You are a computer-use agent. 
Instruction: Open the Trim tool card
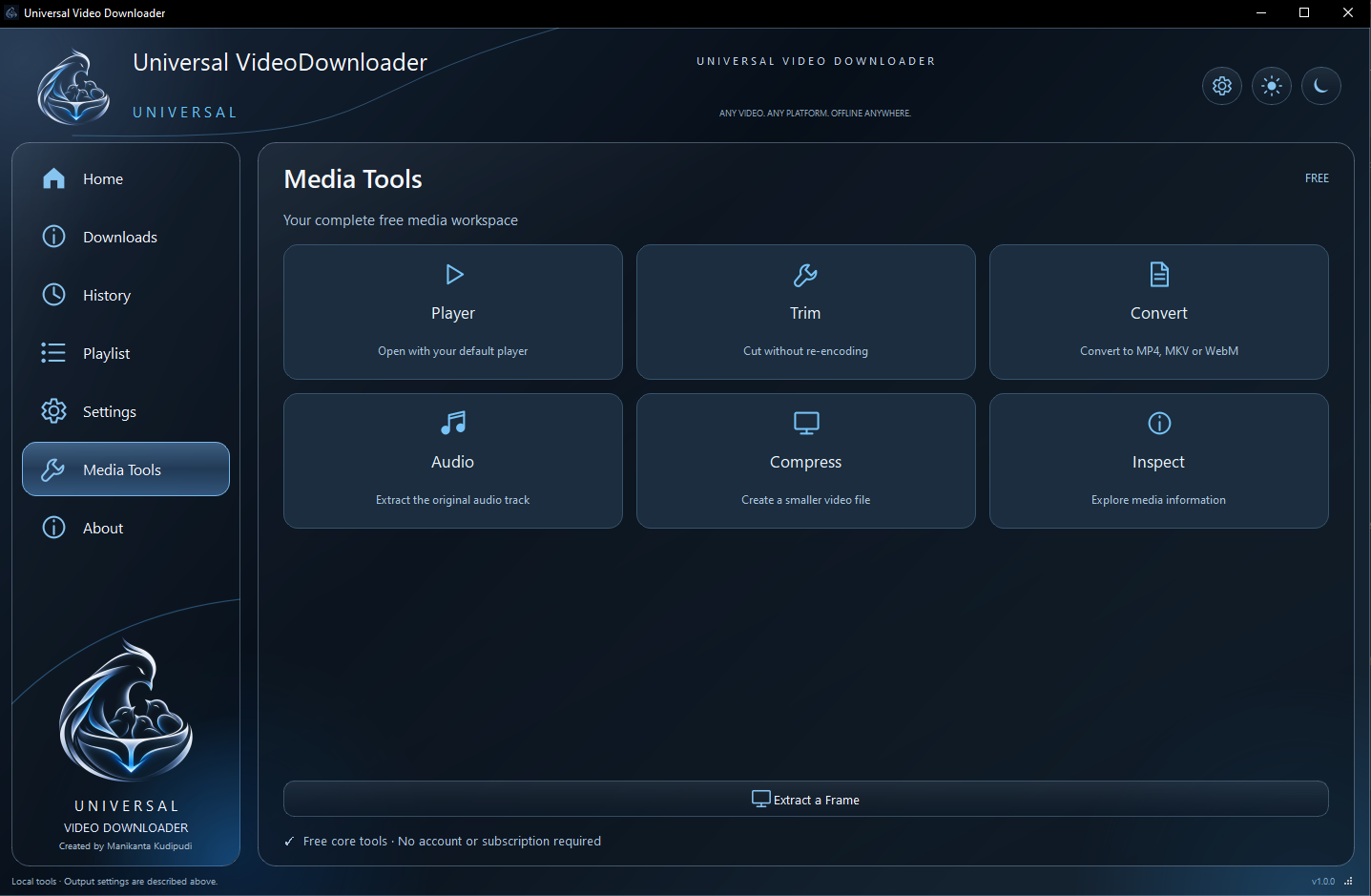pyautogui.click(x=806, y=312)
